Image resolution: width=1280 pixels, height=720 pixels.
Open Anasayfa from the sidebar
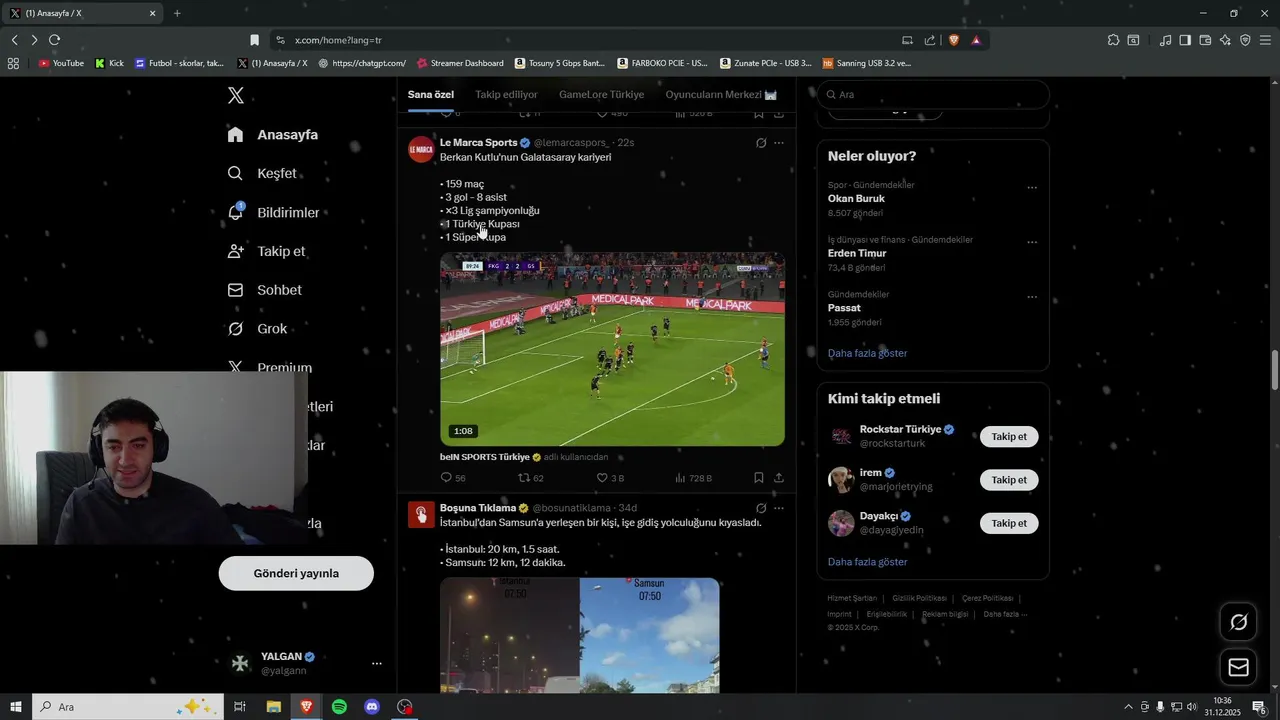(x=272, y=135)
